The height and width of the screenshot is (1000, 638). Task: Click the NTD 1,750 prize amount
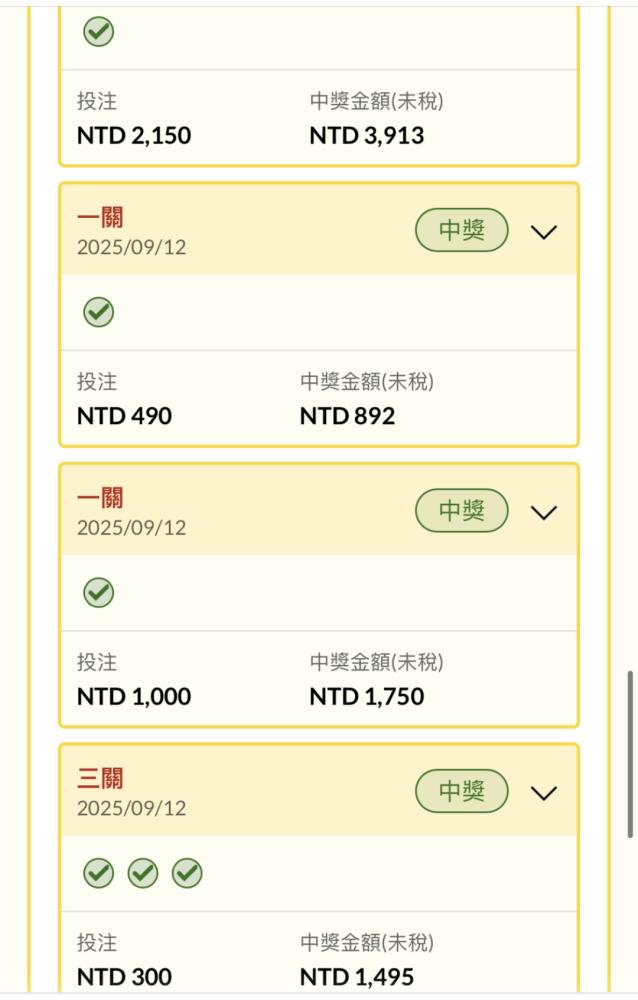pos(366,696)
